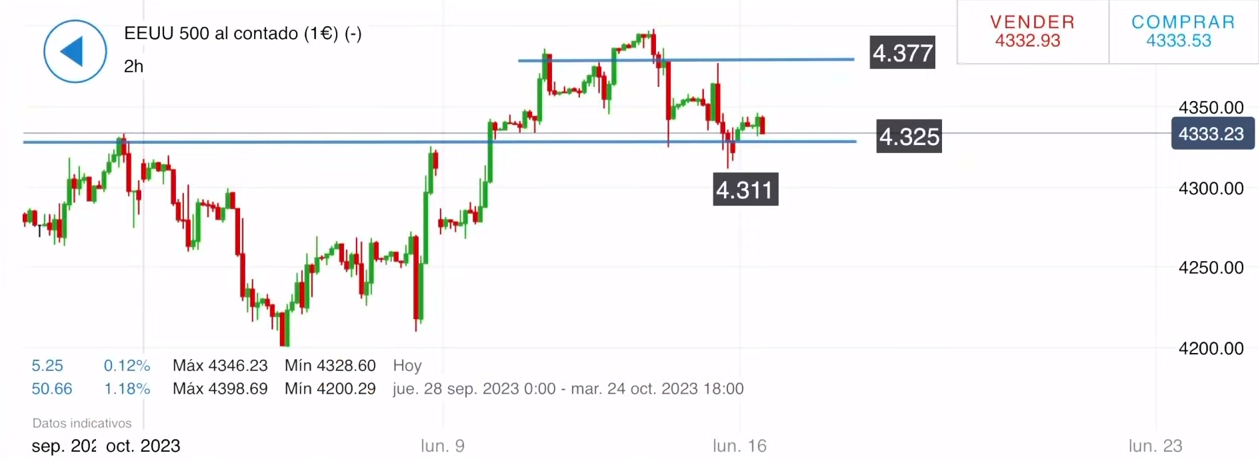
Task: Select the EEUU 500 al contado title
Action: pos(242,34)
